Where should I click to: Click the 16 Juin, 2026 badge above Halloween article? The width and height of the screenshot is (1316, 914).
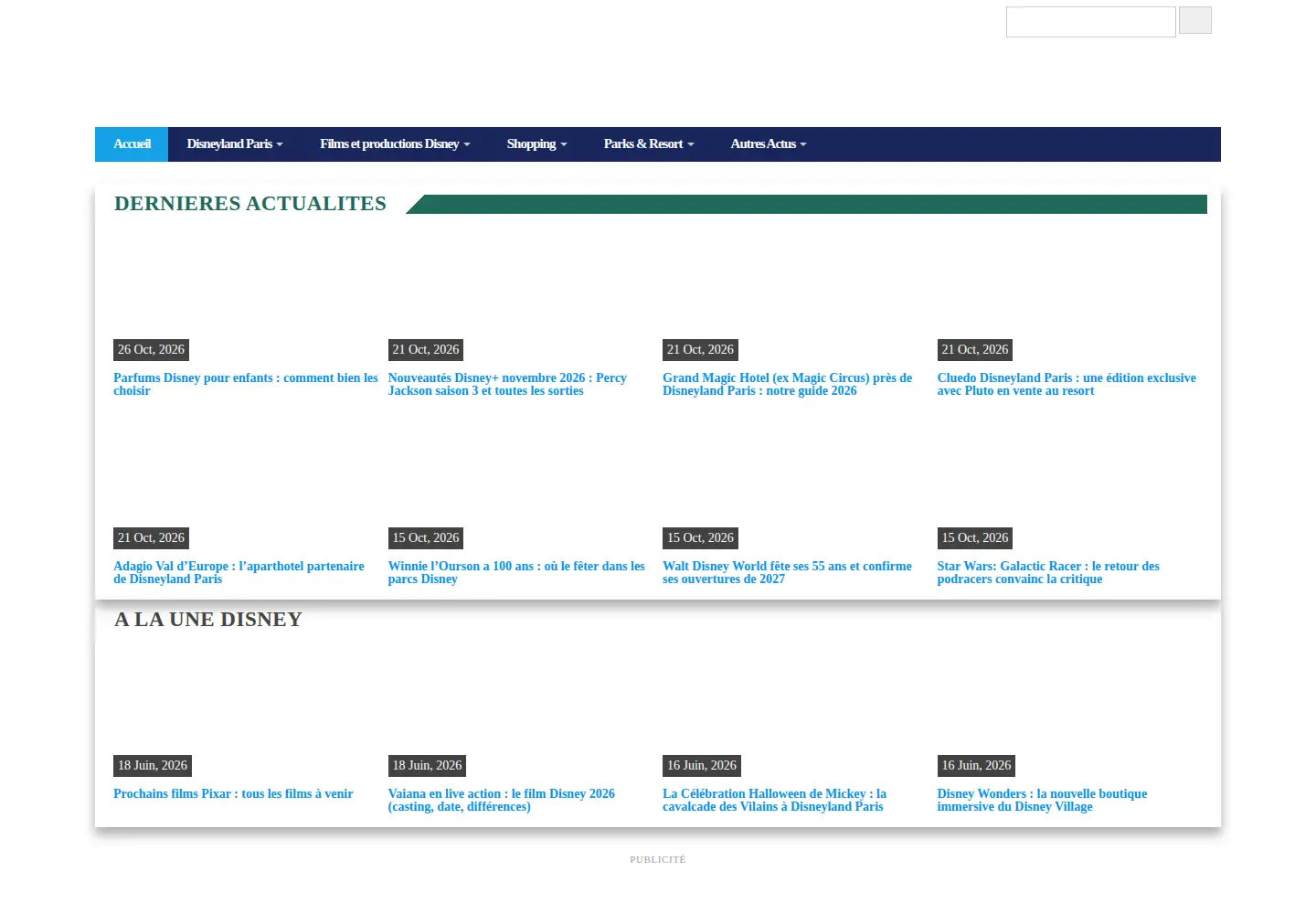pyautogui.click(x=702, y=766)
